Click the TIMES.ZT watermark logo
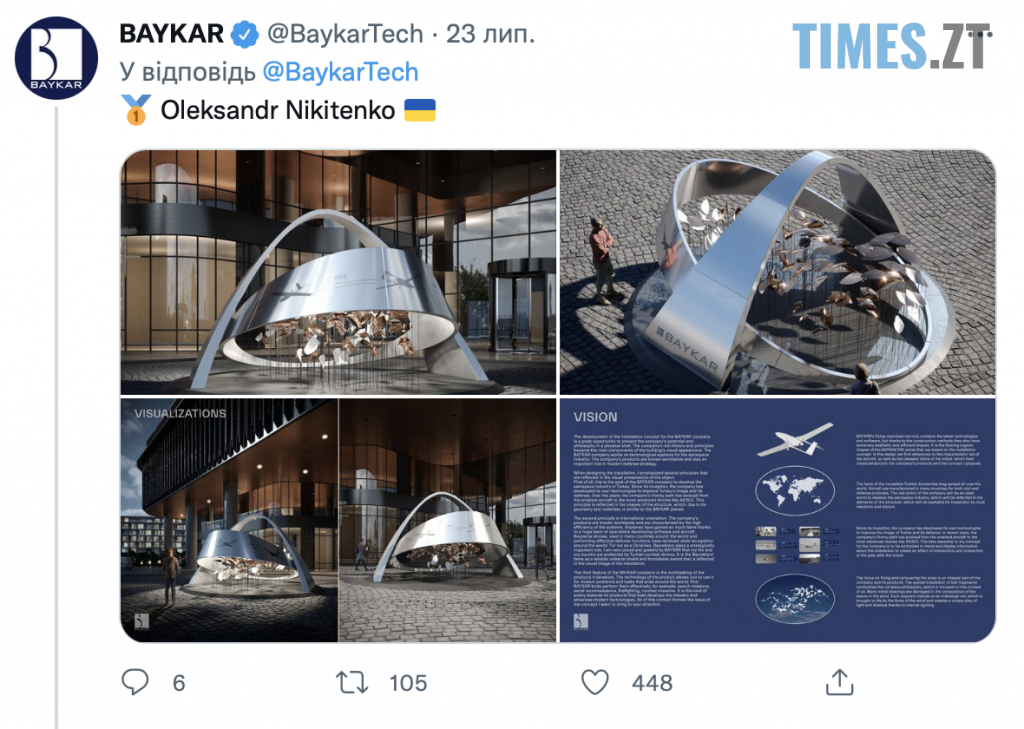The image size is (1024, 729). tap(891, 46)
